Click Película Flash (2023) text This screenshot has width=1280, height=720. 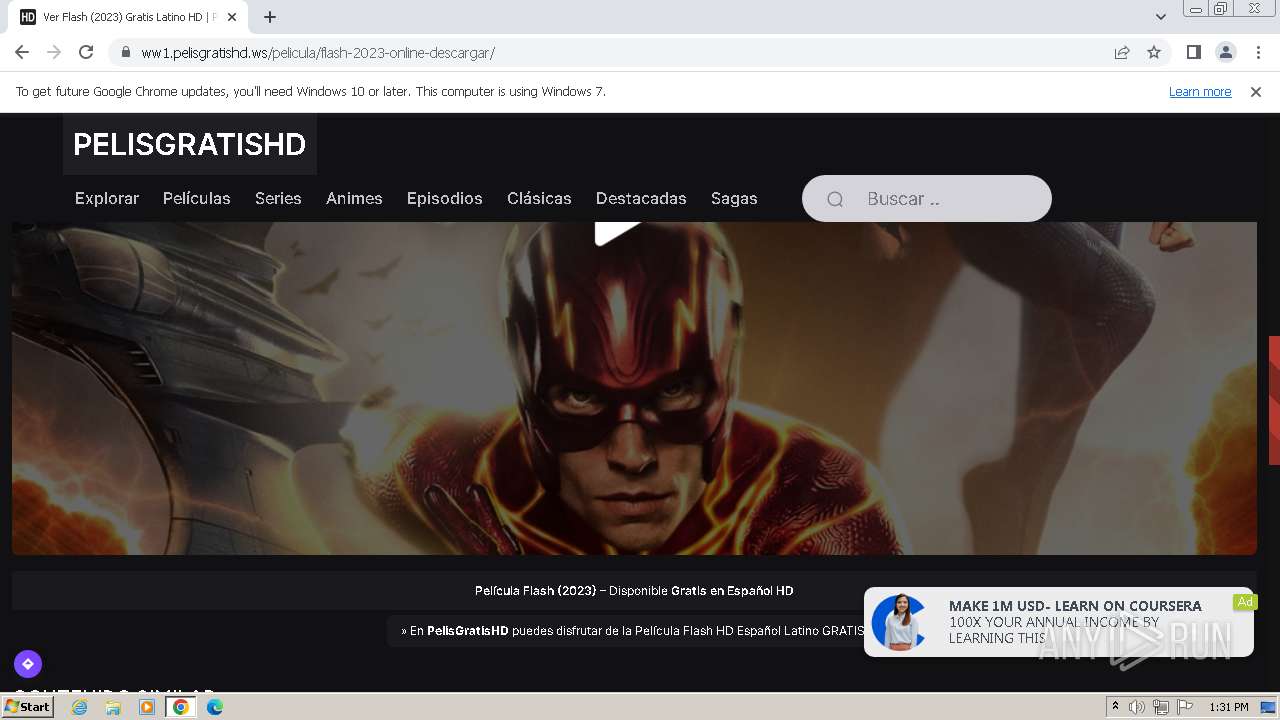point(535,591)
